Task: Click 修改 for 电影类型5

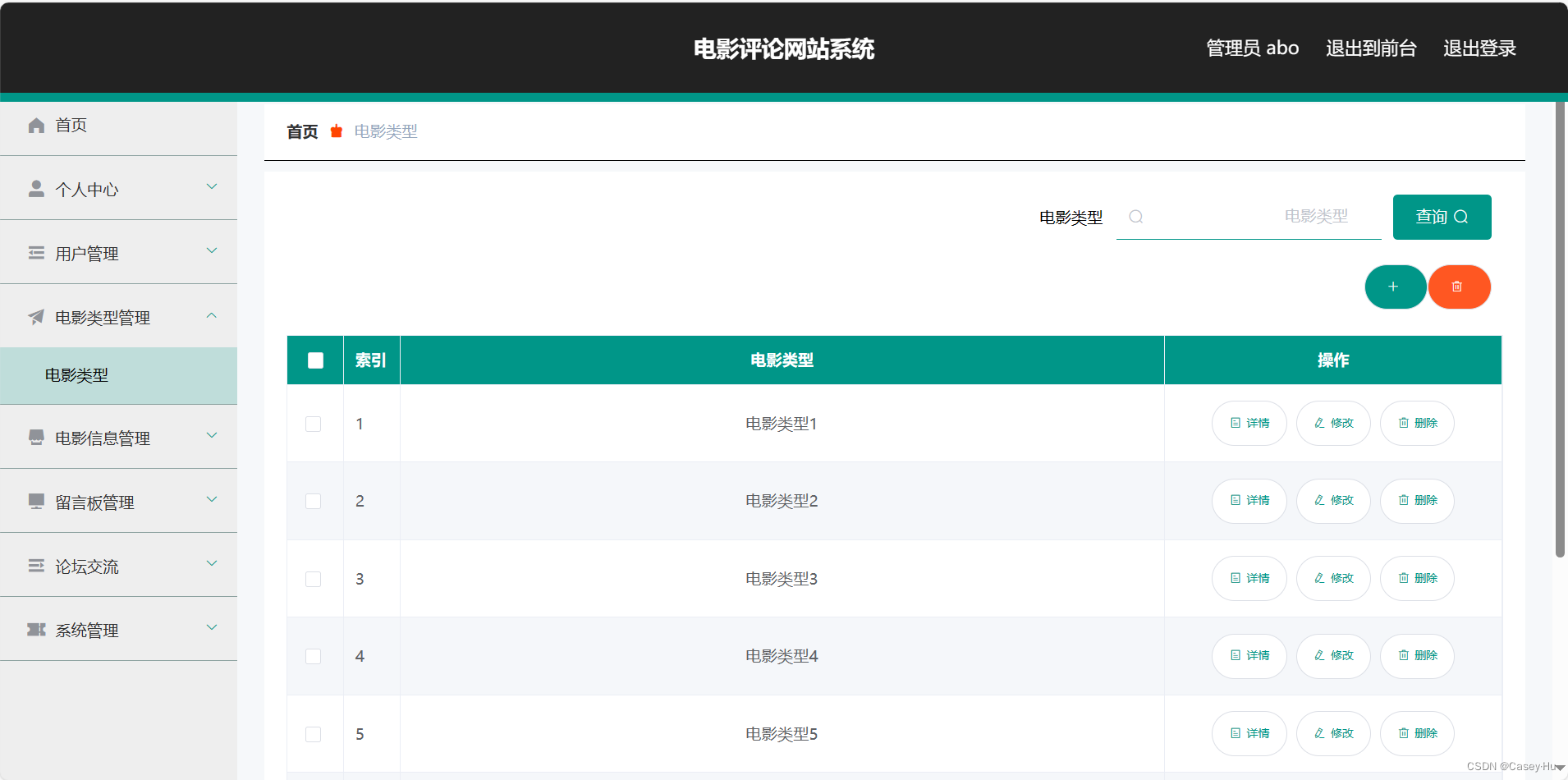Action: coord(1333,733)
